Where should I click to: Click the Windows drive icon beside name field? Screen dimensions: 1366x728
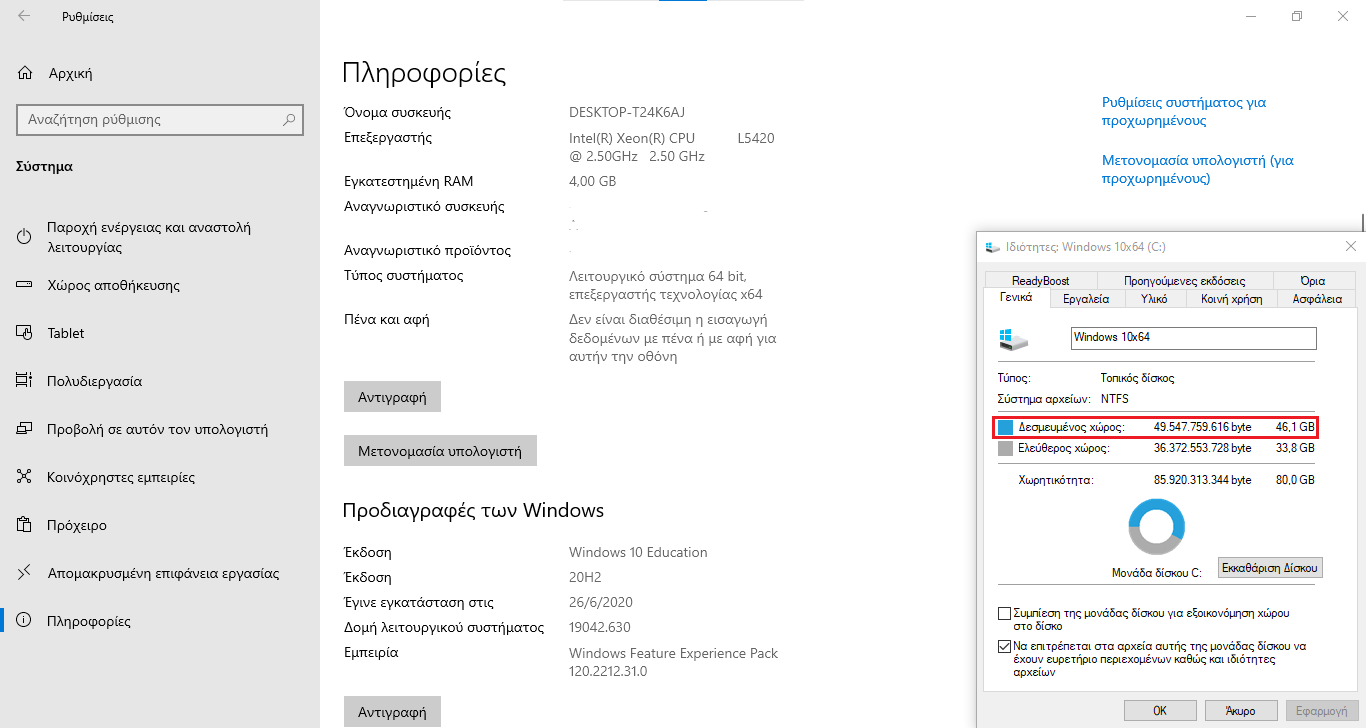coord(1014,339)
